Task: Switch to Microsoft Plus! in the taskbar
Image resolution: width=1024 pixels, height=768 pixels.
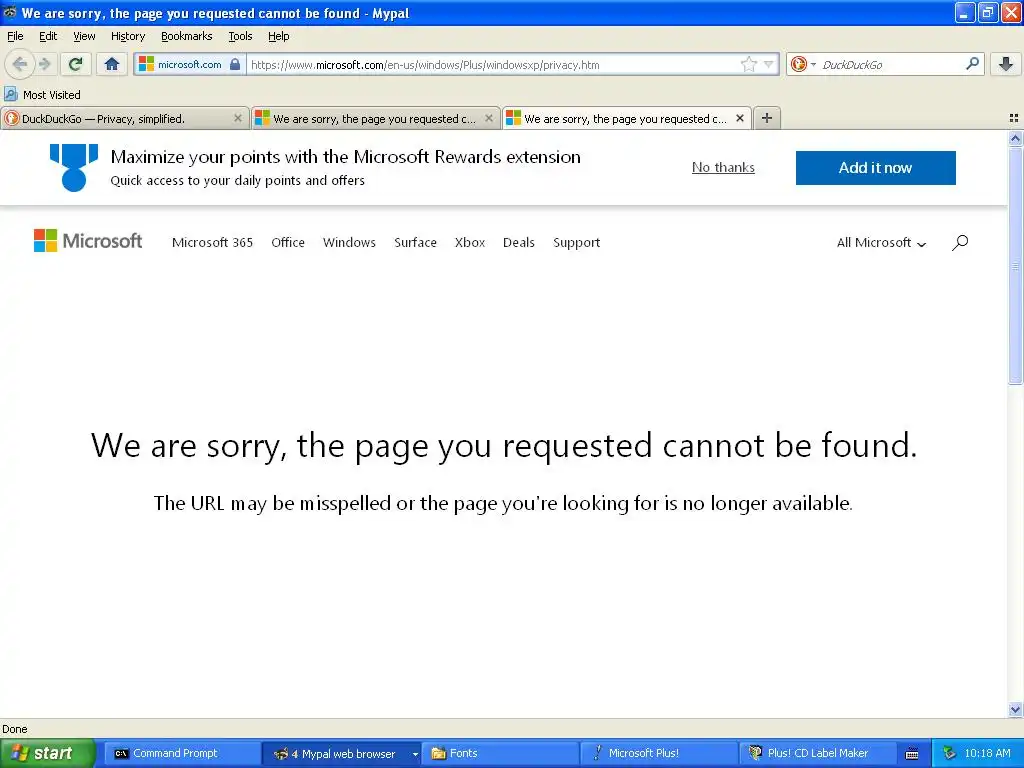Action: point(658,753)
